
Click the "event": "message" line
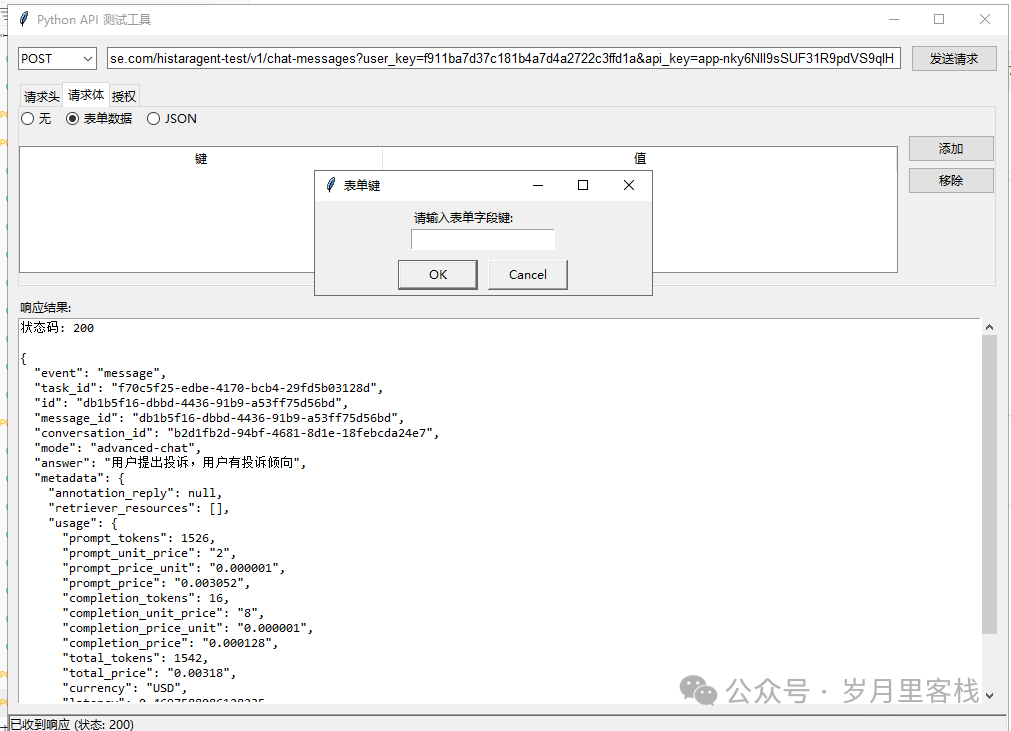pyautogui.click(x=100, y=373)
